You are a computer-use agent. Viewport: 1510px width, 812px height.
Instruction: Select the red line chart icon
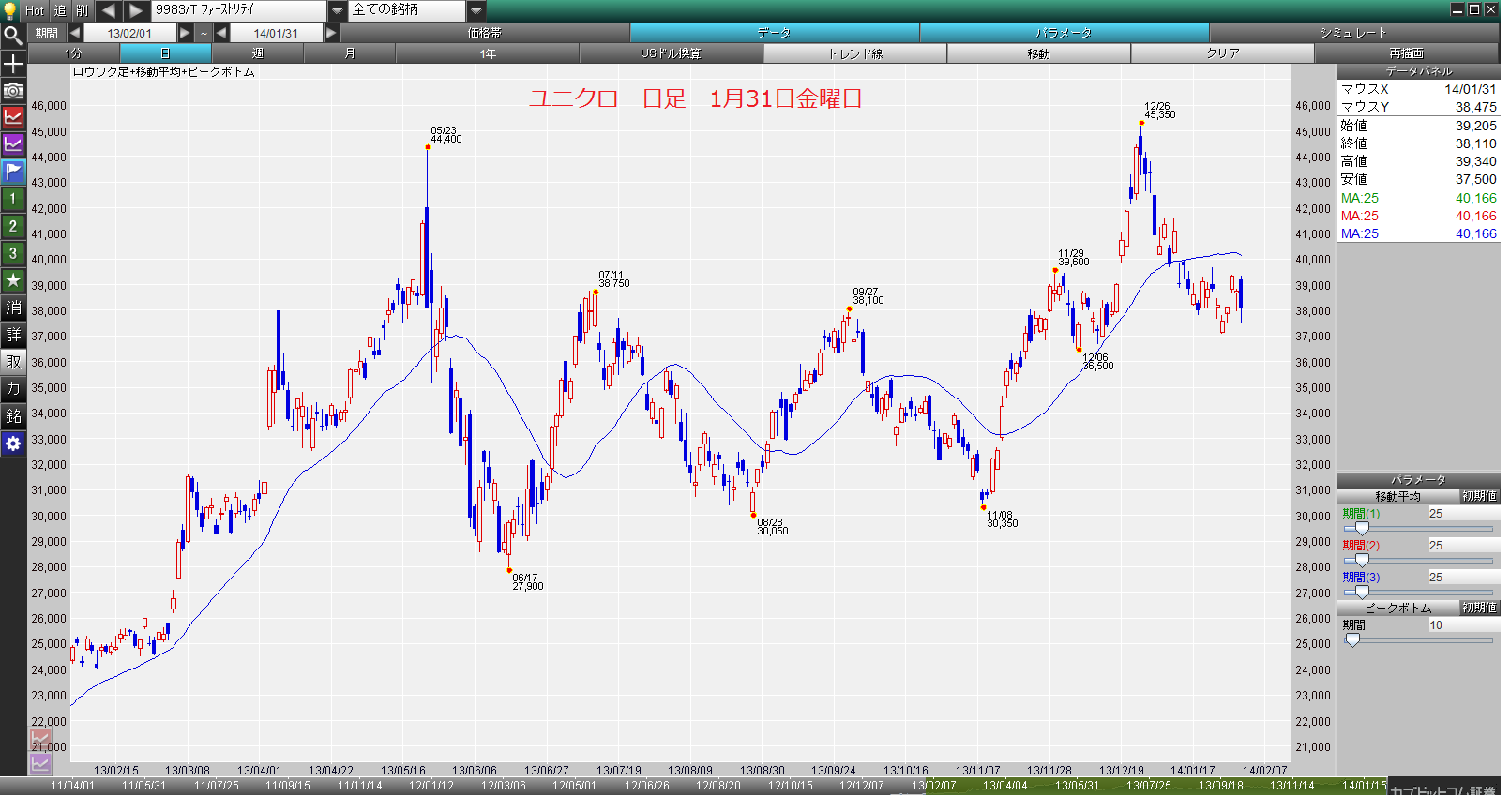pos(13,117)
